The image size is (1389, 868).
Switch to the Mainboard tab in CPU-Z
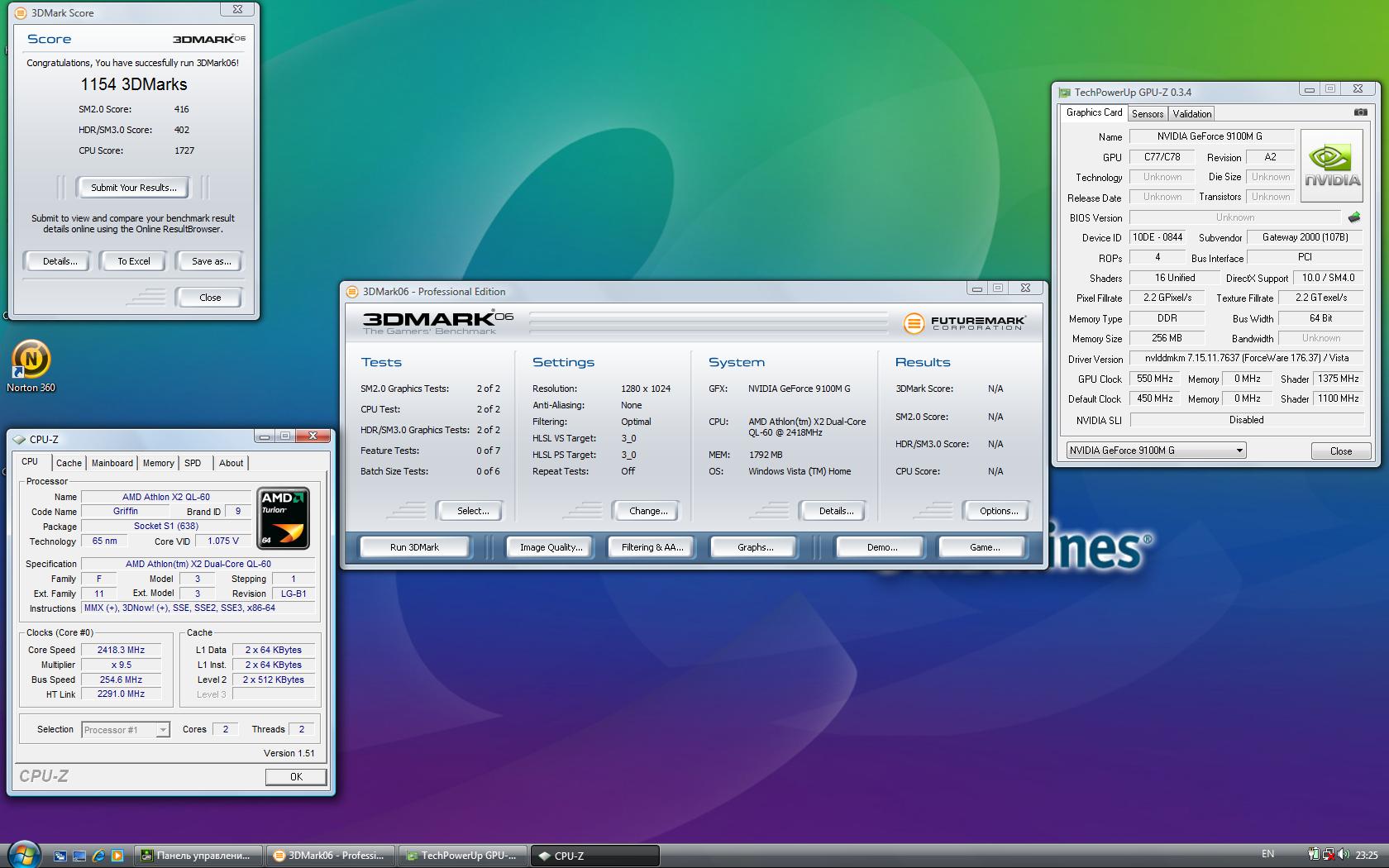(x=112, y=463)
